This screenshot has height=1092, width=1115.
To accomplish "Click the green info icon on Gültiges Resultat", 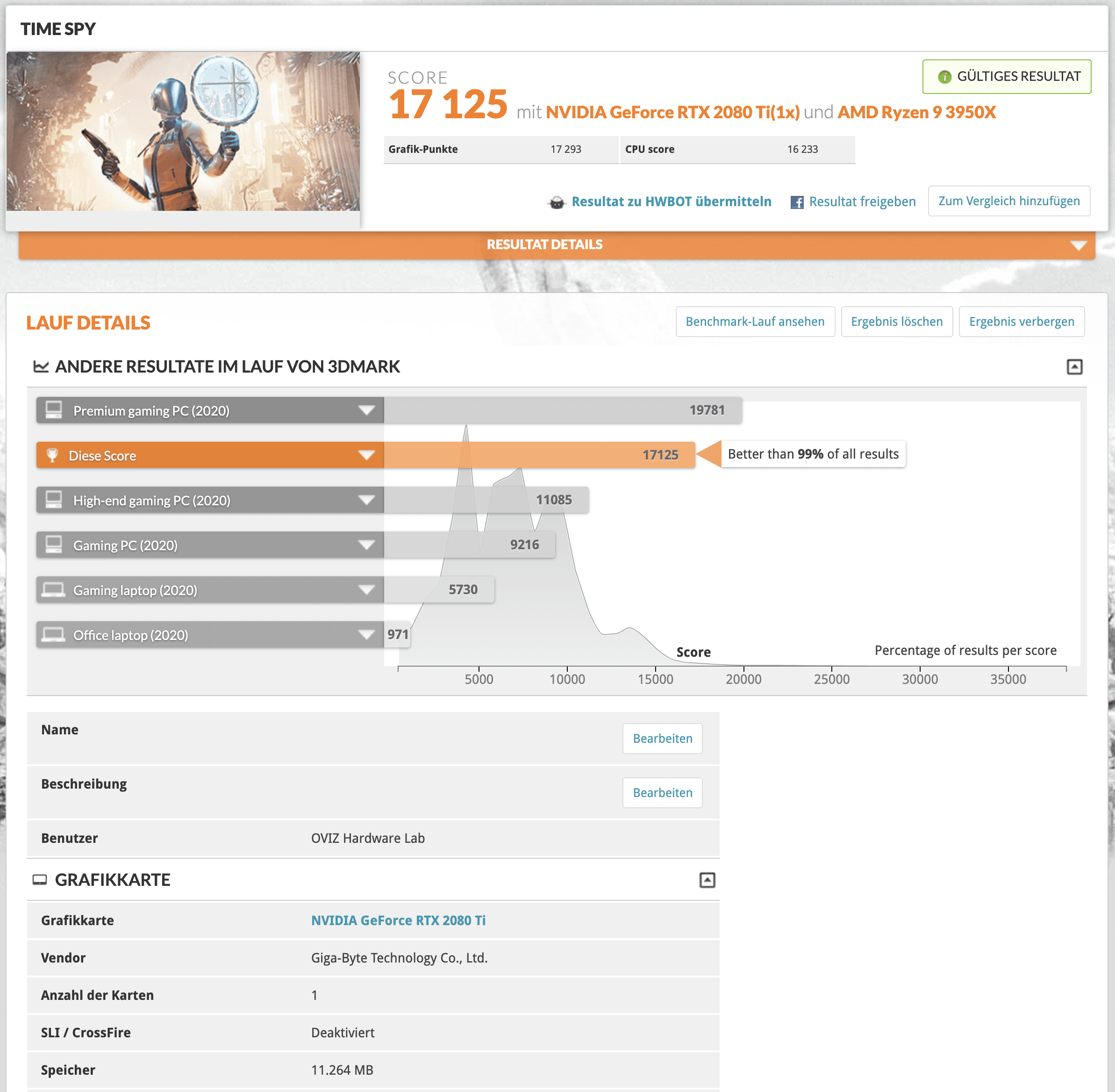I will click(x=944, y=77).
